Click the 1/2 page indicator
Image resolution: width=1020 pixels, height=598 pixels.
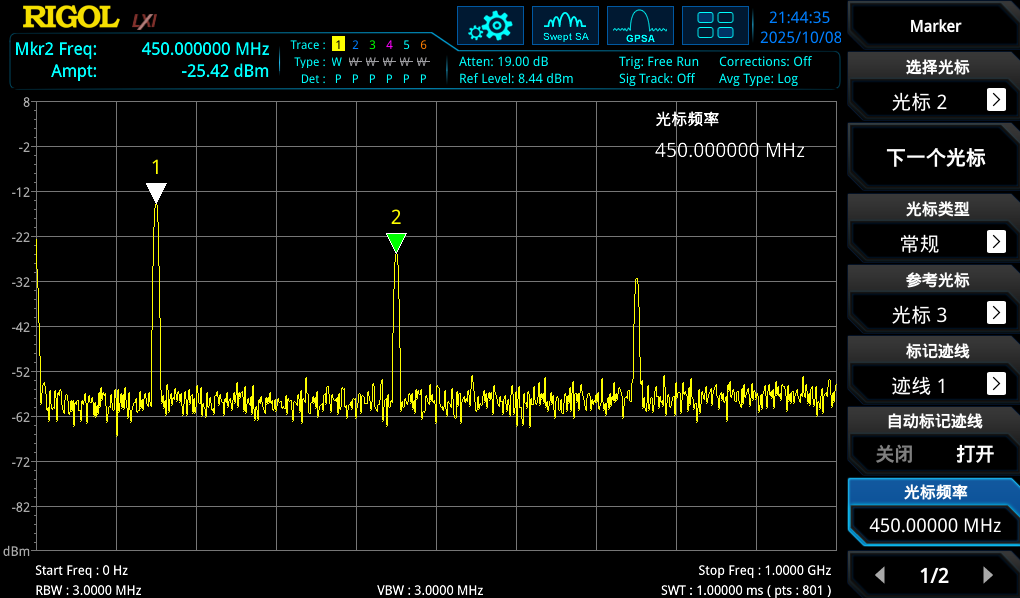tap(934, 575)
